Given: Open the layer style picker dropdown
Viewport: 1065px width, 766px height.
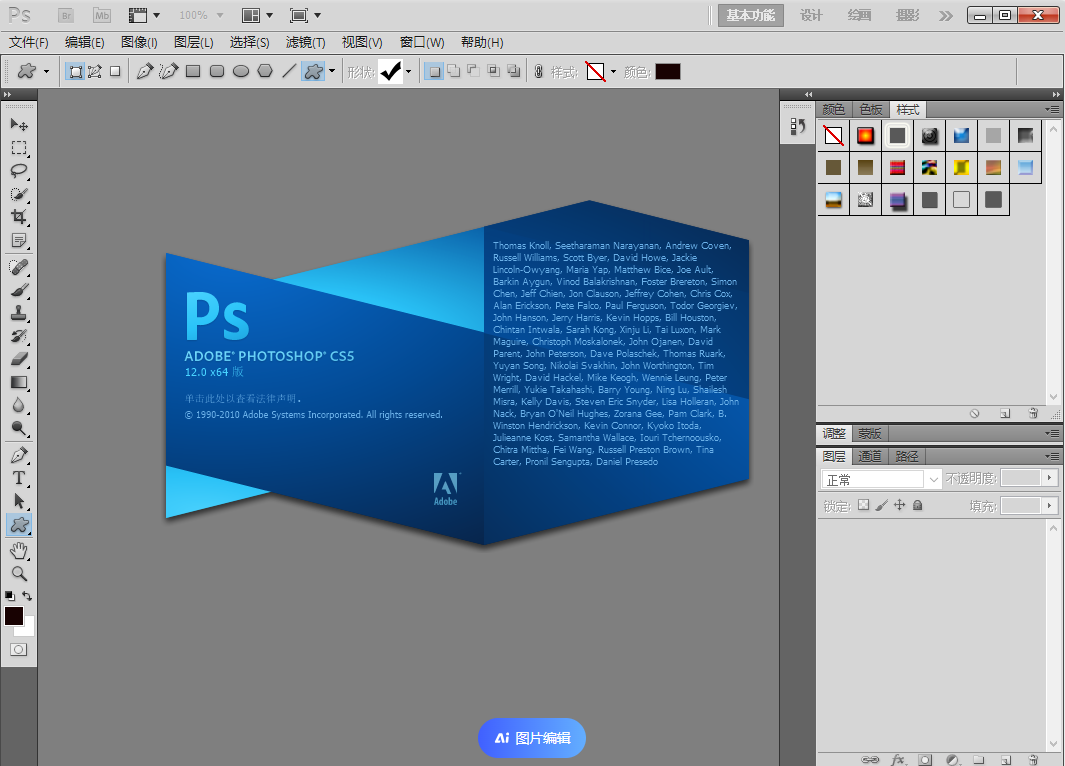Looking at the screenshot, I should [613, 71].
